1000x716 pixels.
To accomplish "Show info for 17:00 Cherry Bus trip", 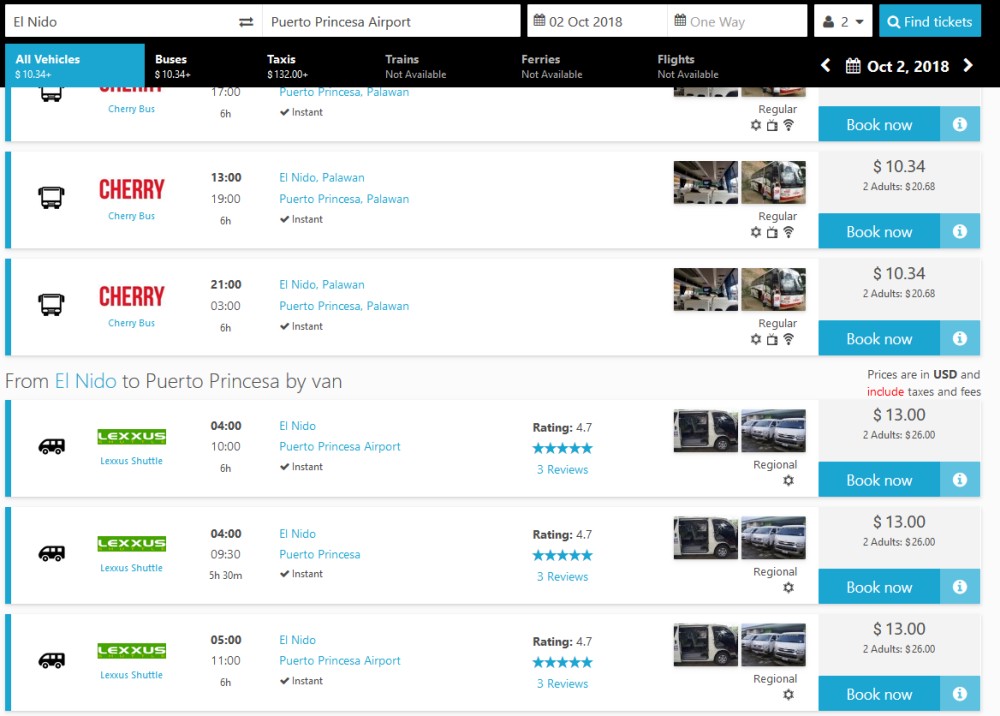I will [x=960, y=124].
